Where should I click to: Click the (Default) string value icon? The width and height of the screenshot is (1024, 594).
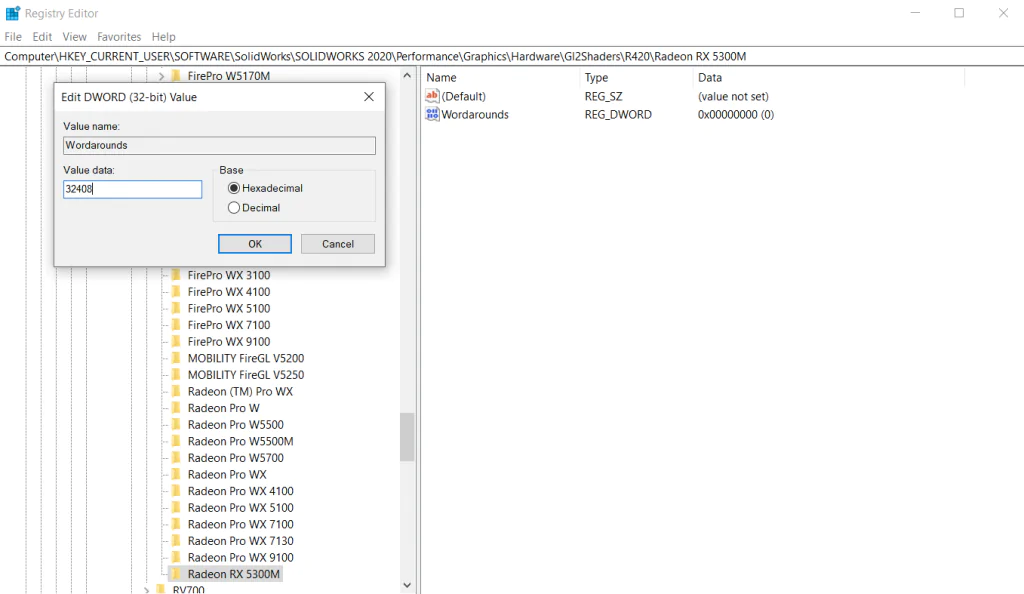(x=432, y=96)
